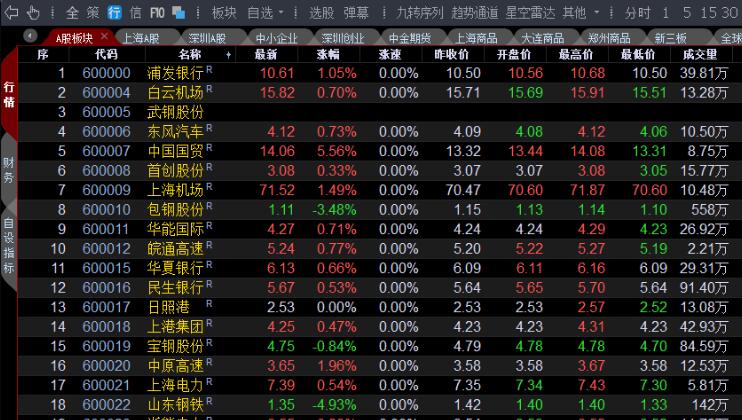Sort by the 代码 column header
Image resolution: width=742 pixels, height=420 pixels.
coord(106,54)
